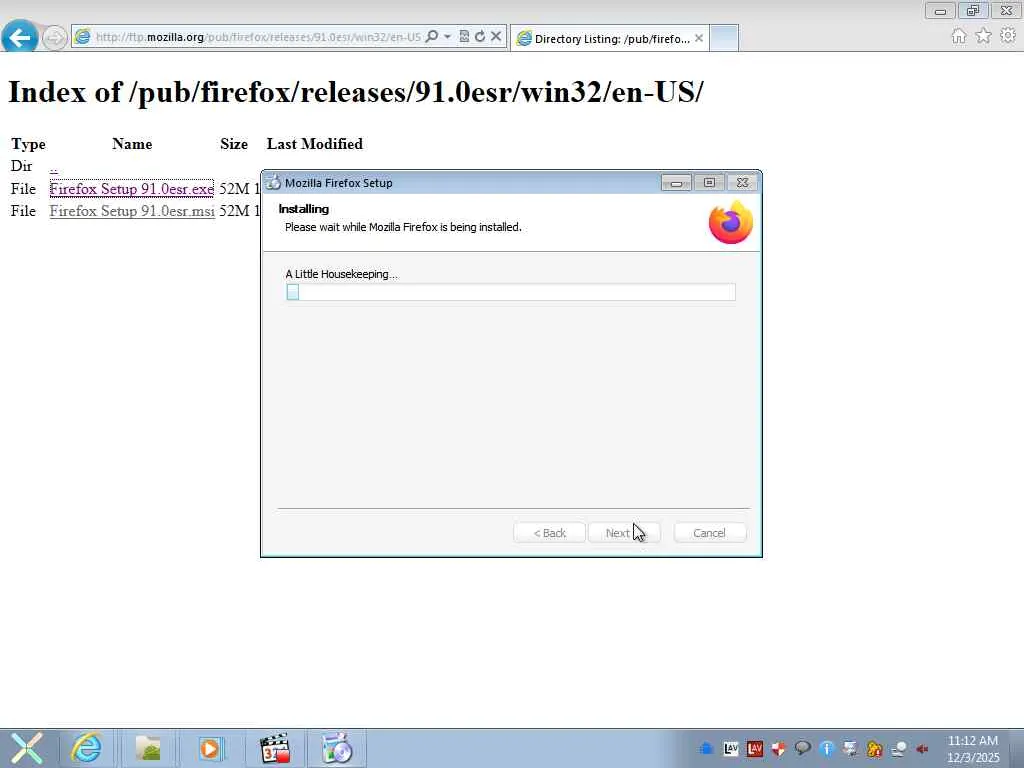This screenshot has height=768, width=1024.
Task: Click 'Please wait while Mozilla Firefox is being installed' text
Action: click(x=404, y=227)
